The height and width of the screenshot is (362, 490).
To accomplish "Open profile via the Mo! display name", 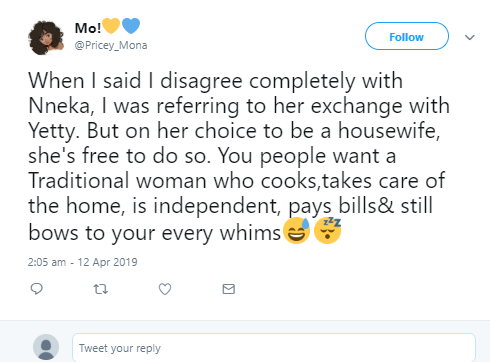I will click(x=88, y=28).
